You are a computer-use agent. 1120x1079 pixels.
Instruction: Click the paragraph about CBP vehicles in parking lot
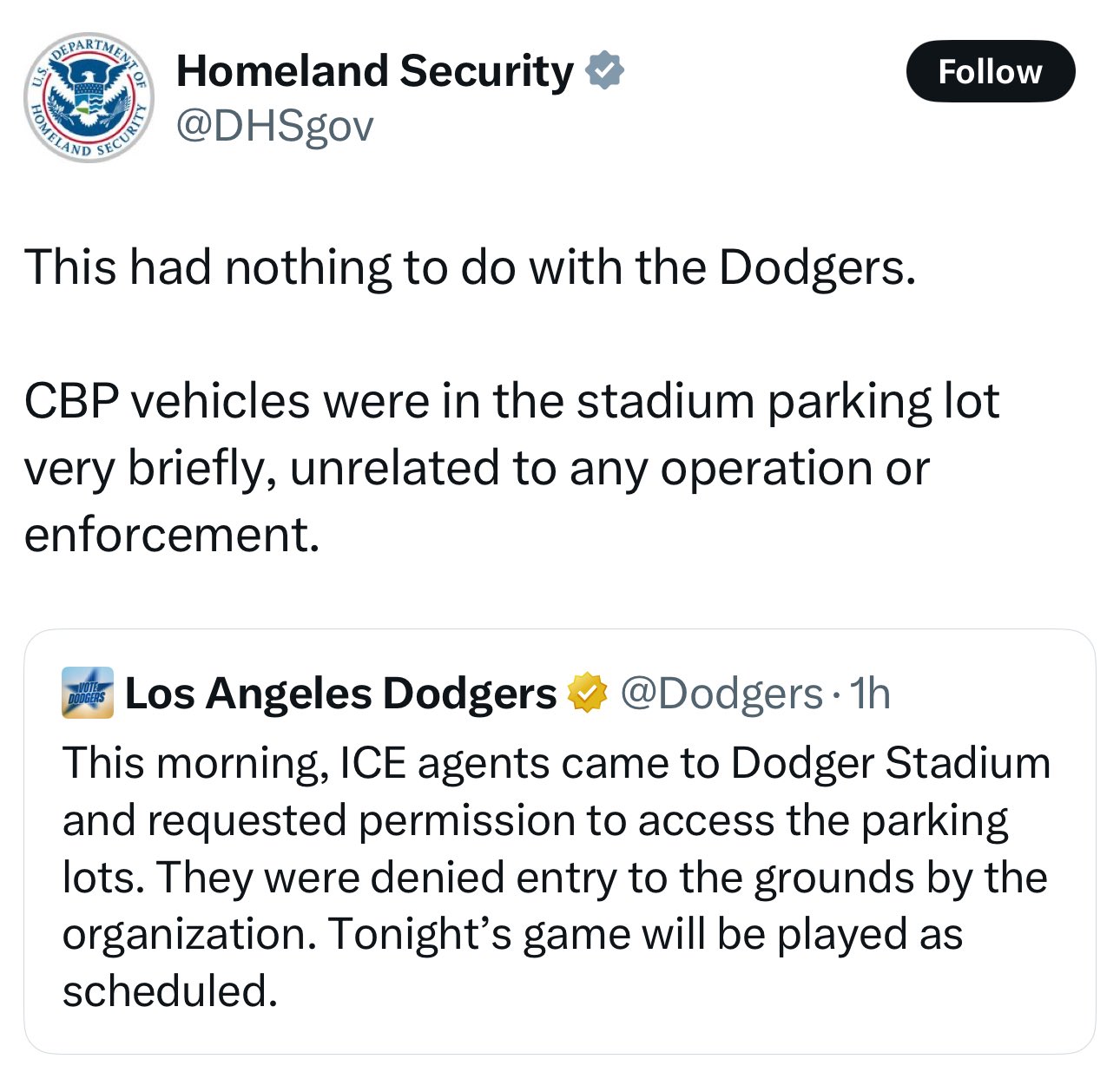(511, 468)
